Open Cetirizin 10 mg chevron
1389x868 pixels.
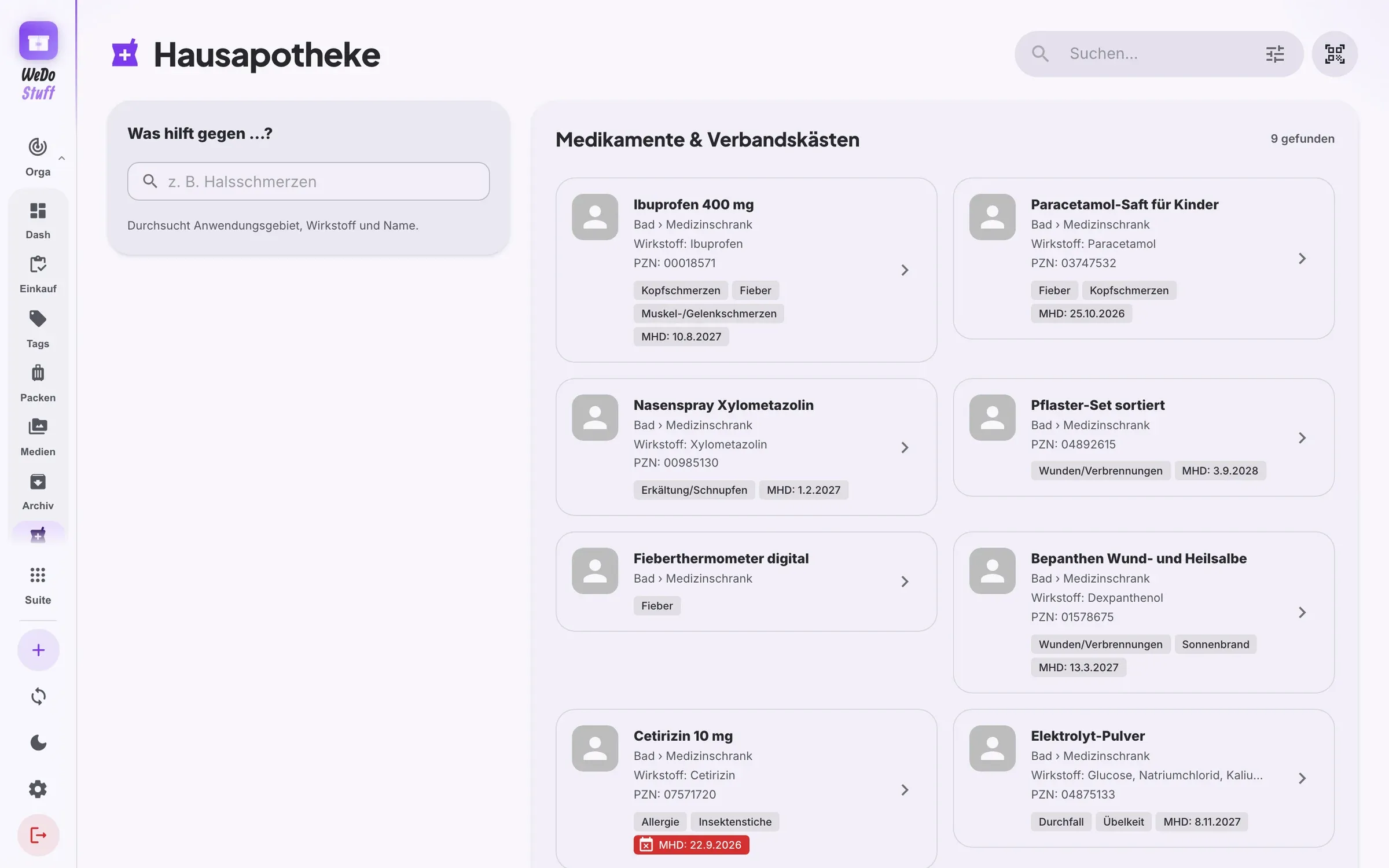(x=905, y=790)
